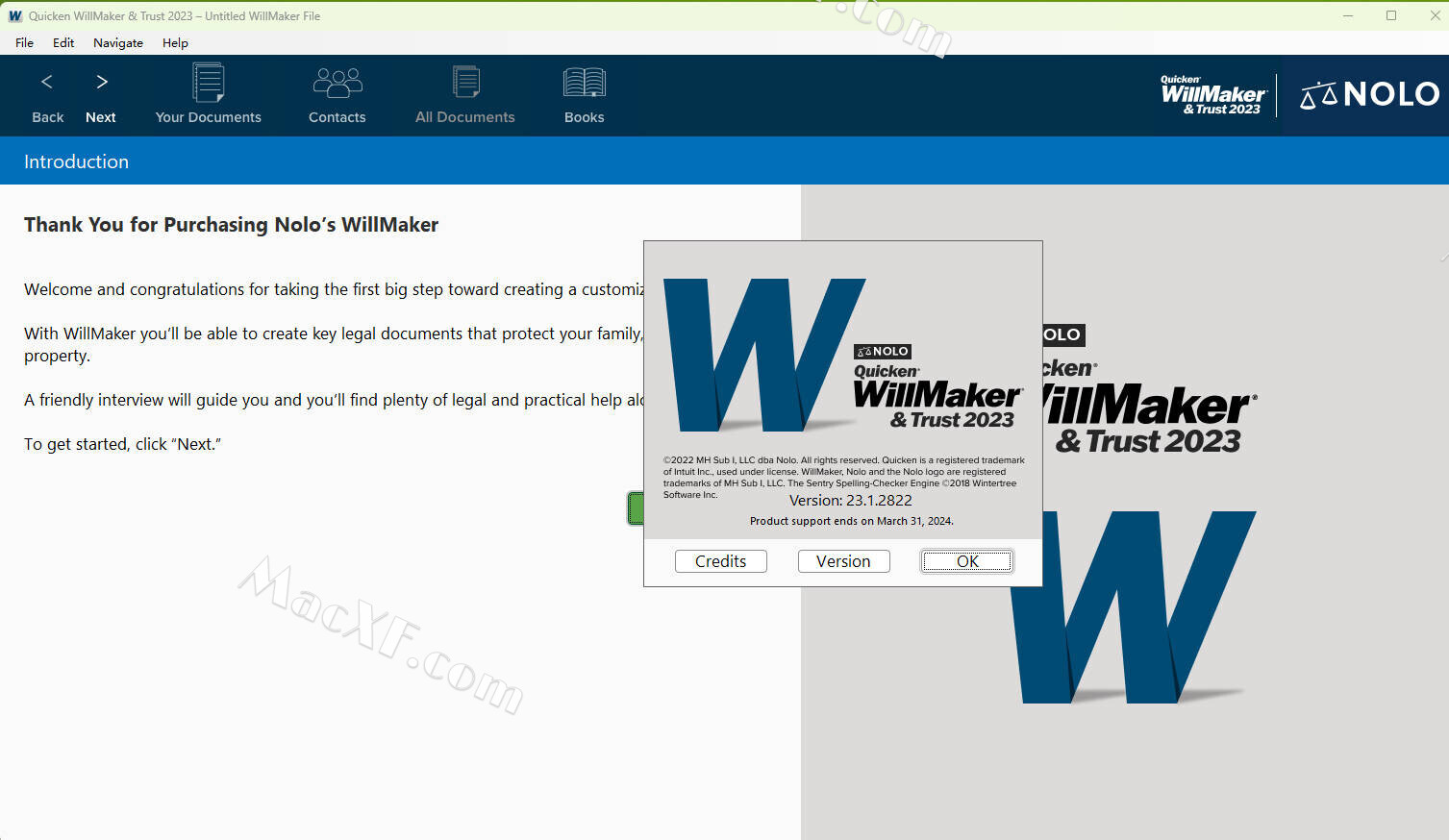1449x840 pixels.
Task: Click the large W logo in the About dialog
Action: coord(760,356)
